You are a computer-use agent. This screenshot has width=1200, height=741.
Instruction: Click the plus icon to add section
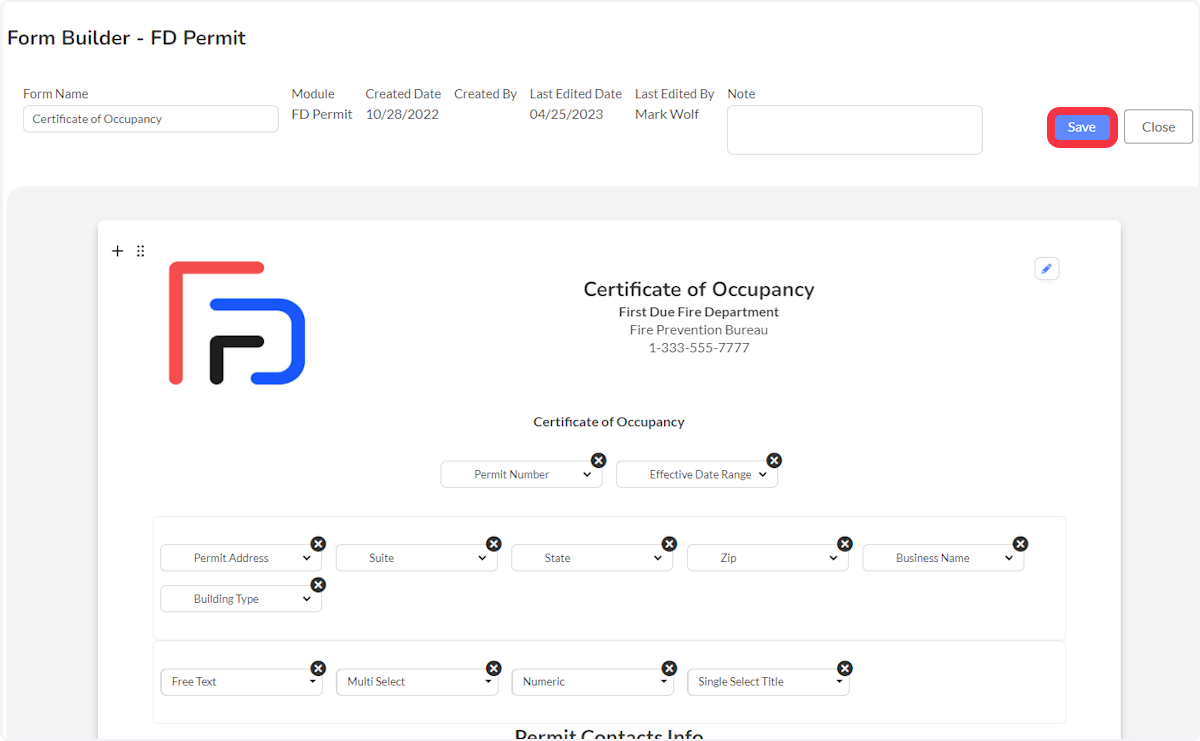(x=117, y=251)
